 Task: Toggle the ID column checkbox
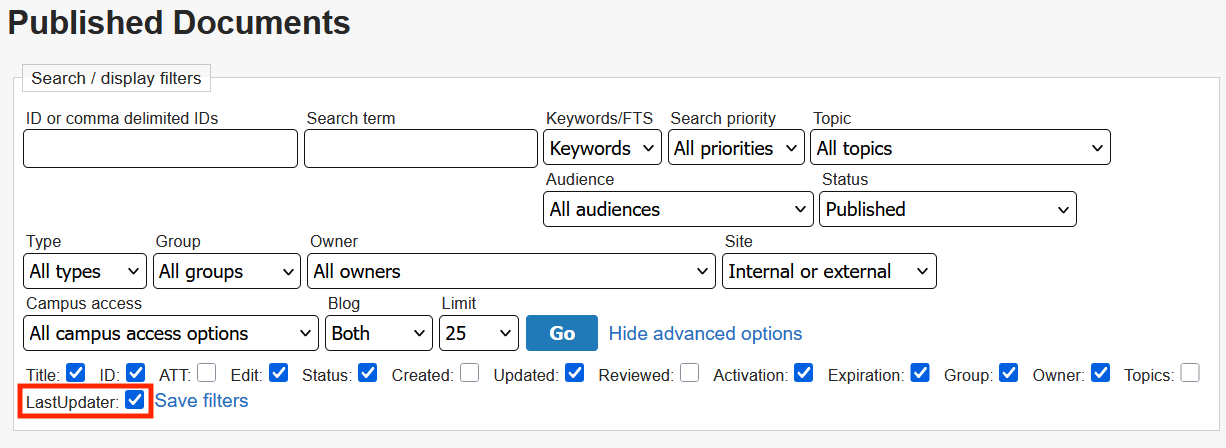[135, 374]
